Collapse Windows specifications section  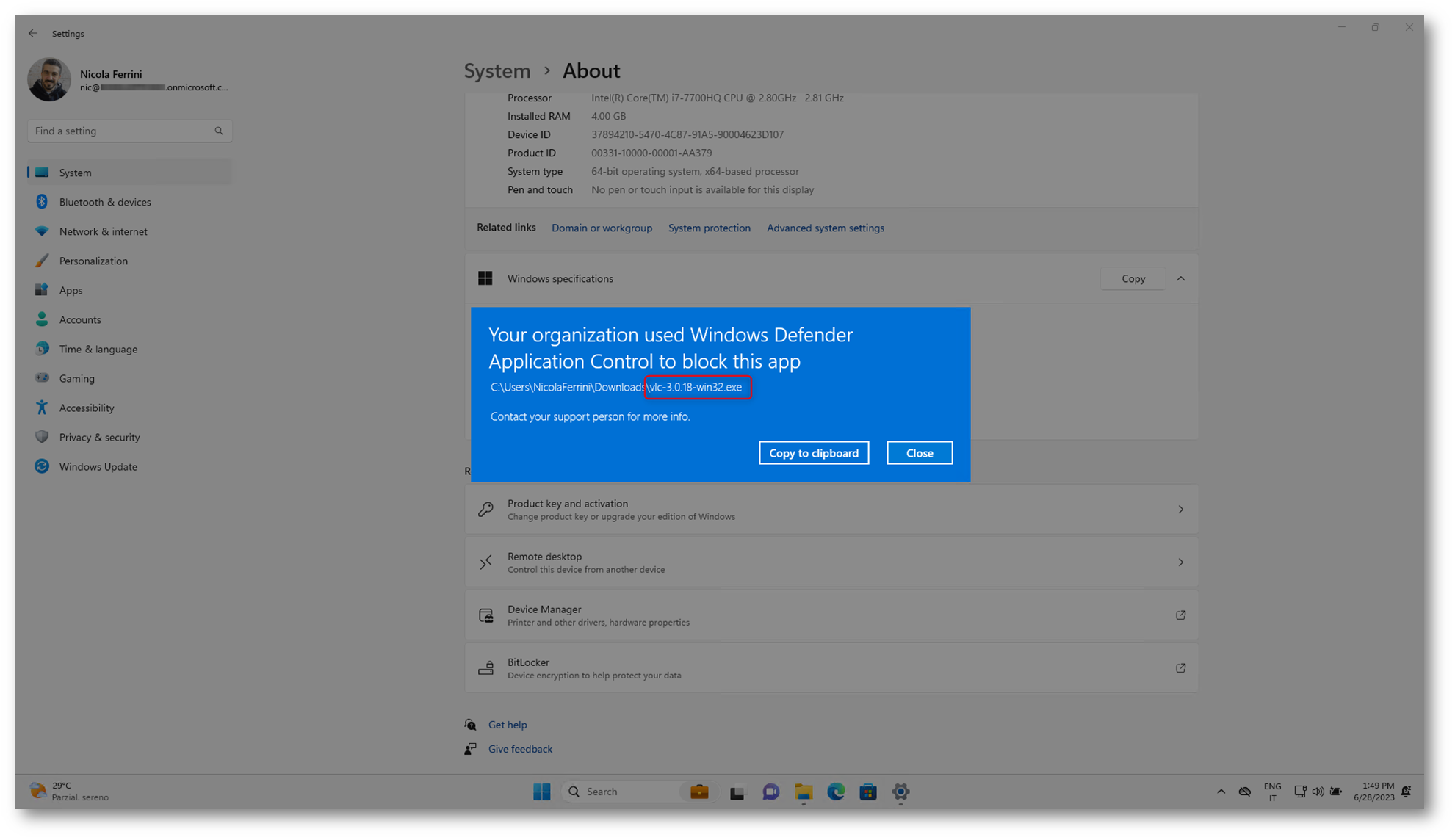[x=1181, y=279]
